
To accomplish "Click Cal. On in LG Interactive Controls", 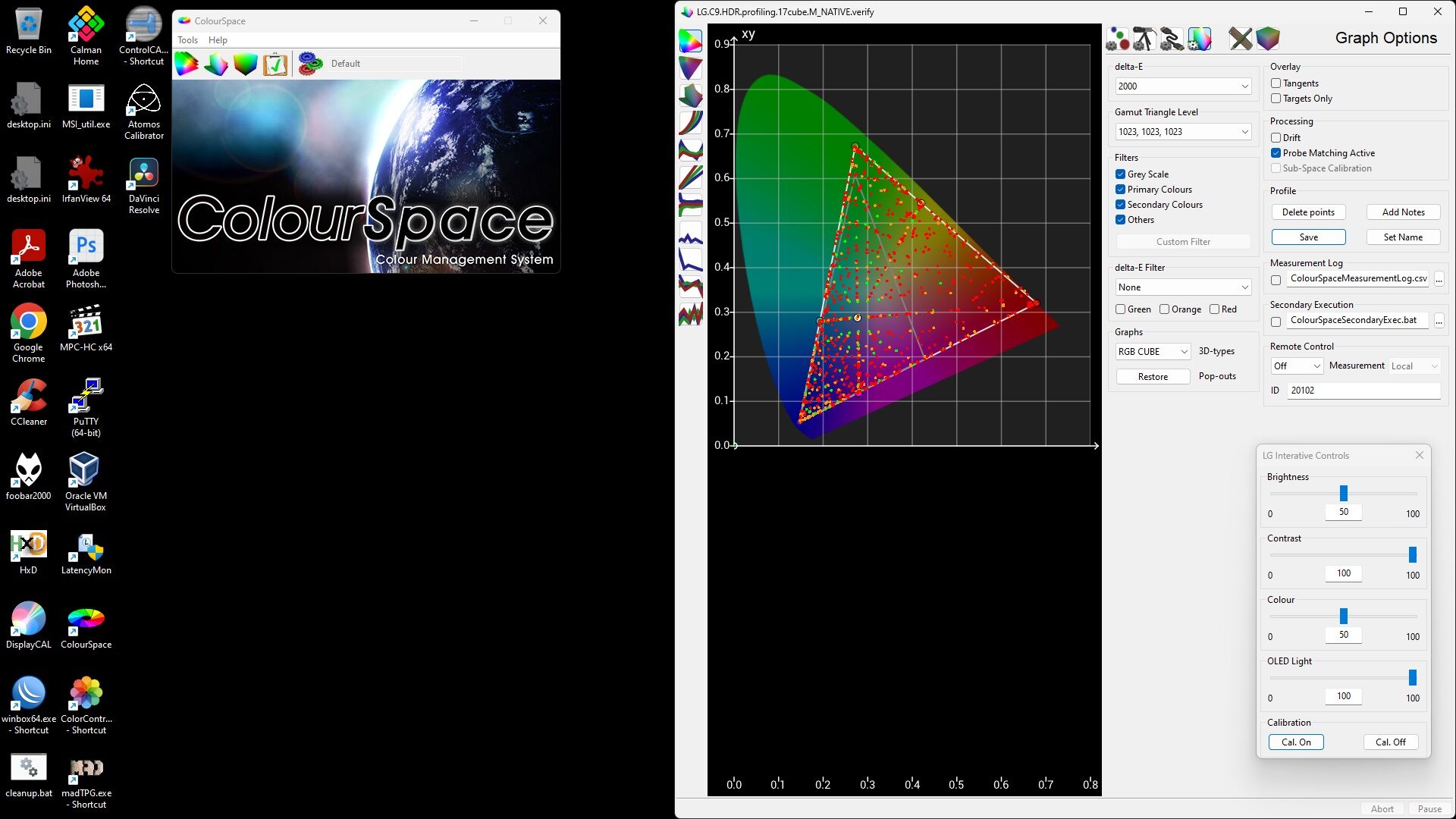I will click(1296, 742).
